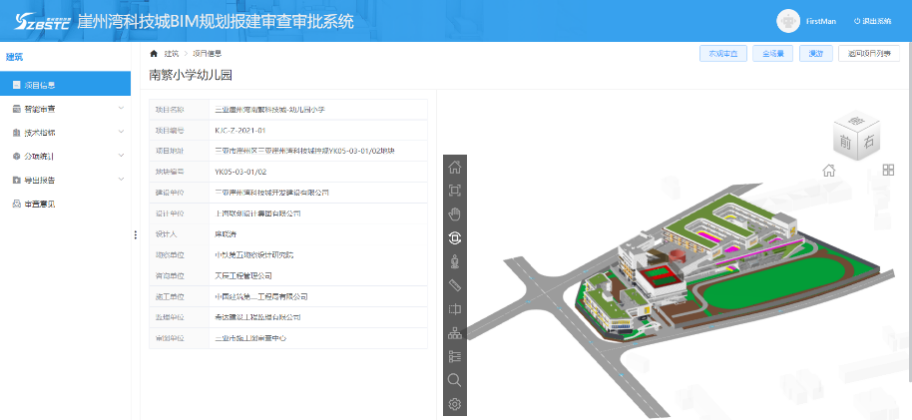Click the front face of the view cube
This screenshot has height=420, width=912.
pos(848,143)
